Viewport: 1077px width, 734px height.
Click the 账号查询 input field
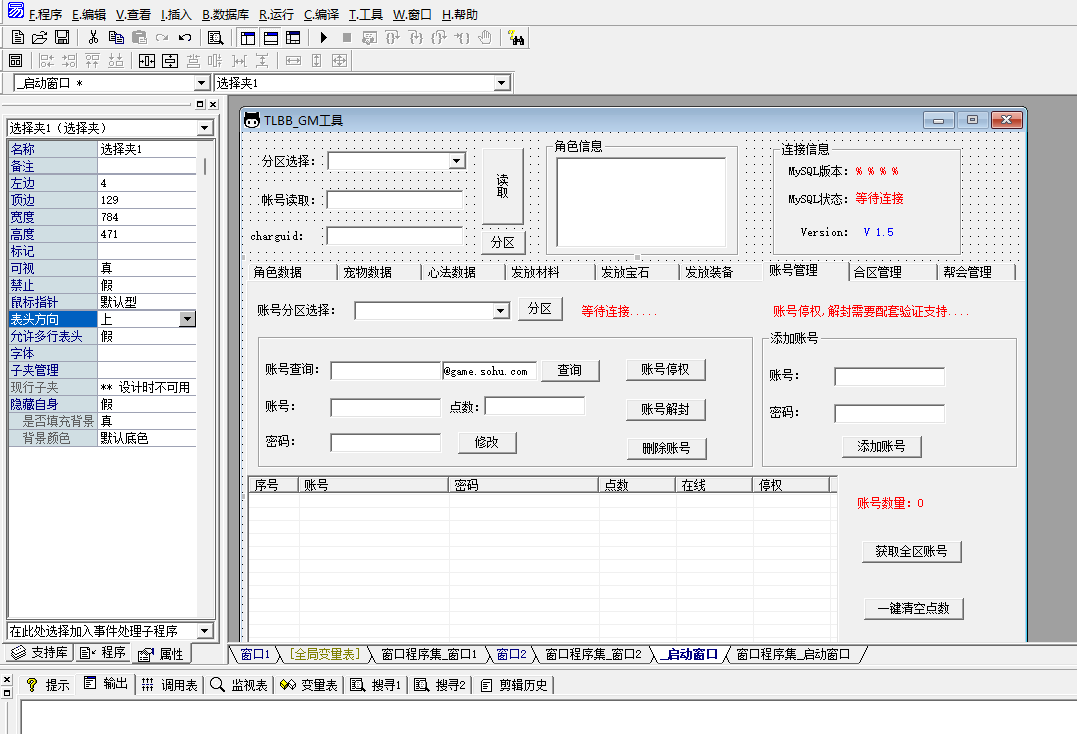[385, 371]
